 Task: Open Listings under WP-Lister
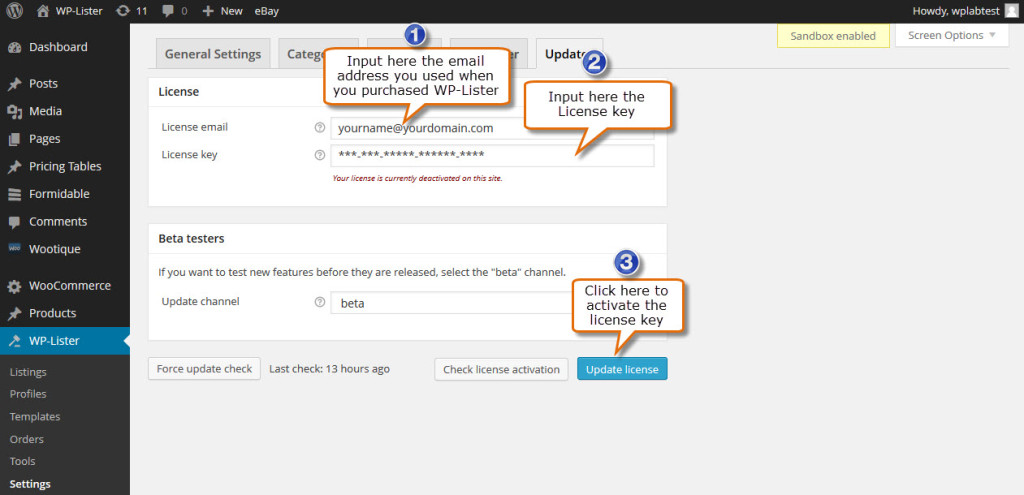[x=28, y=372]
